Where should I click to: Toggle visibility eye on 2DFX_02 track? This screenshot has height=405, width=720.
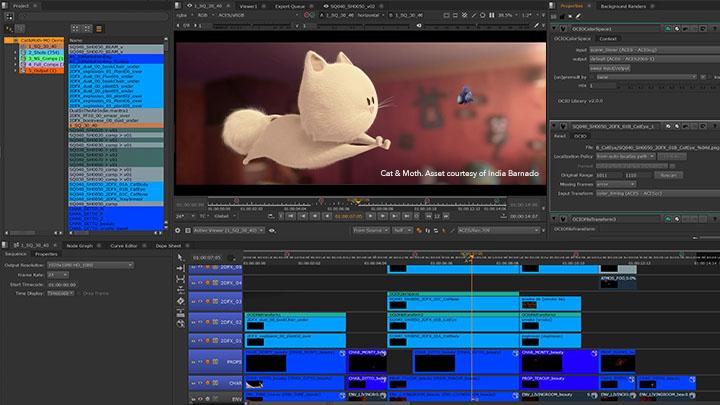tap(200, 322)
